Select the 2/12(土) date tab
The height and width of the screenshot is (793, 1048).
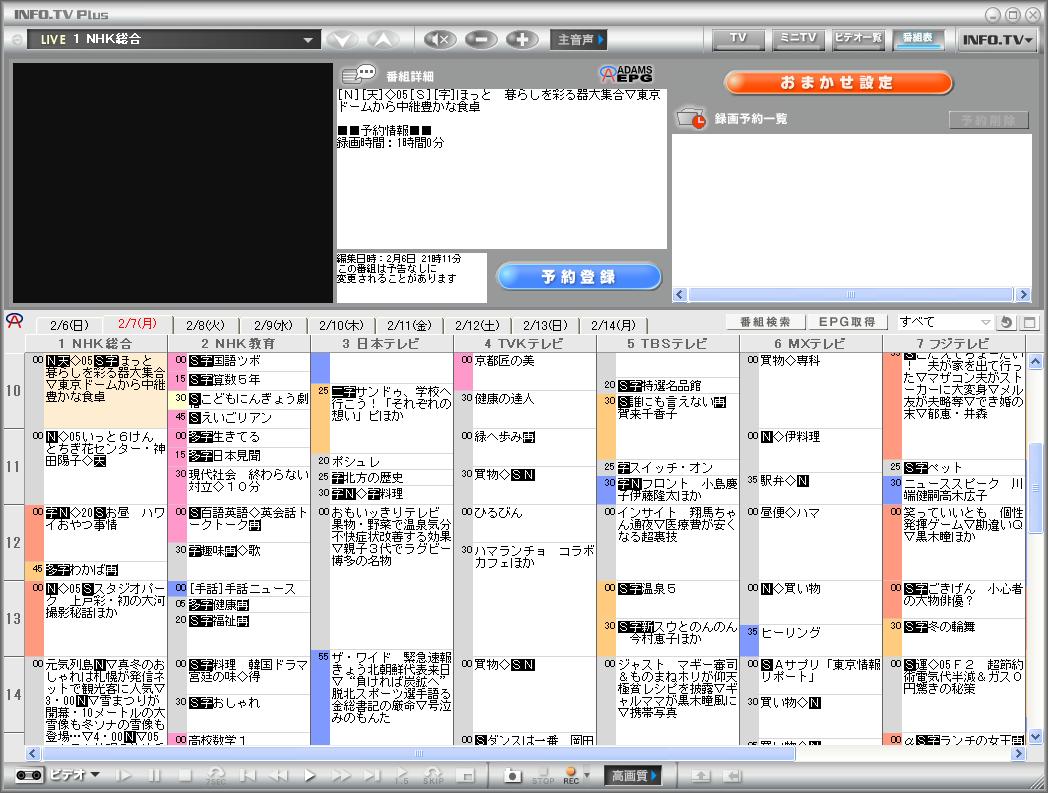tap(477, 325)
